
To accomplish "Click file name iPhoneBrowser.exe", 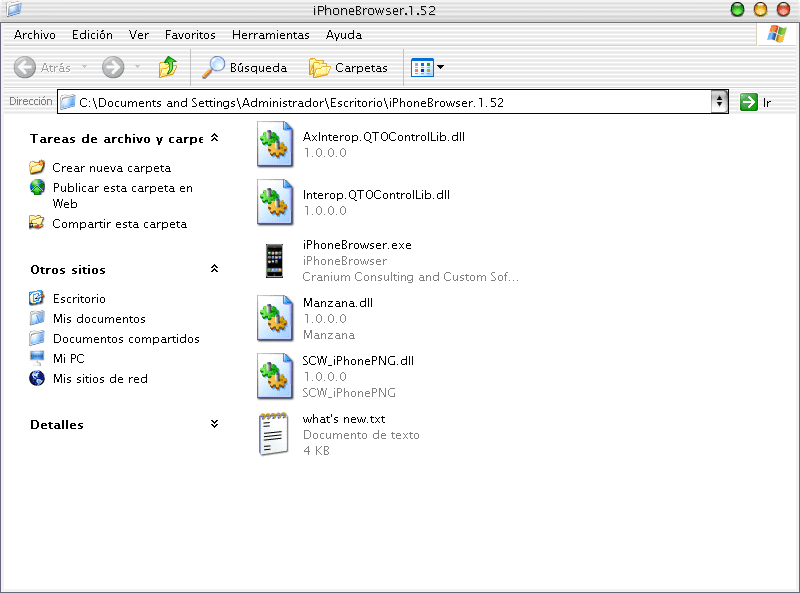I will pyautogui.click(x=357, y=245).
